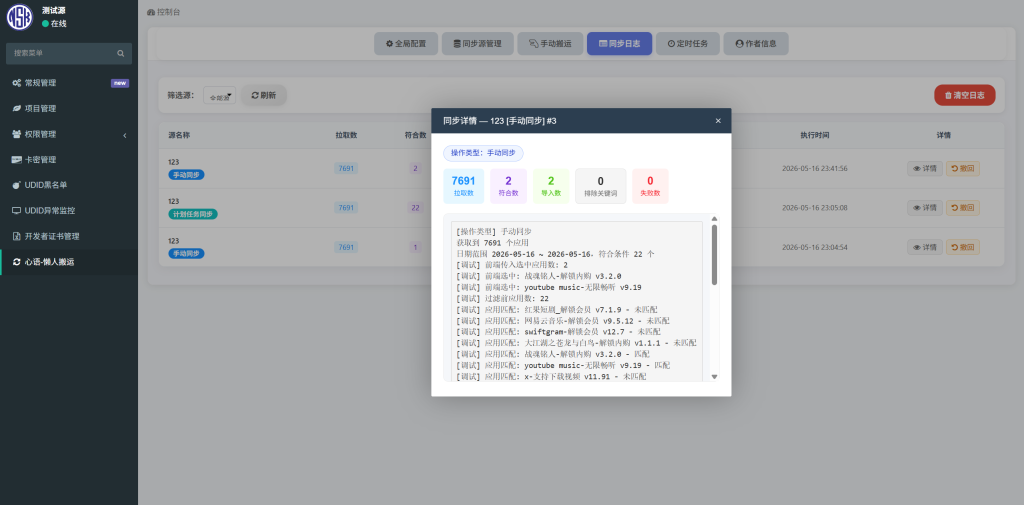Click the 控制台 breadcrumb text
The height and width of the screenshot is (505, 1024).
[168, 12]
